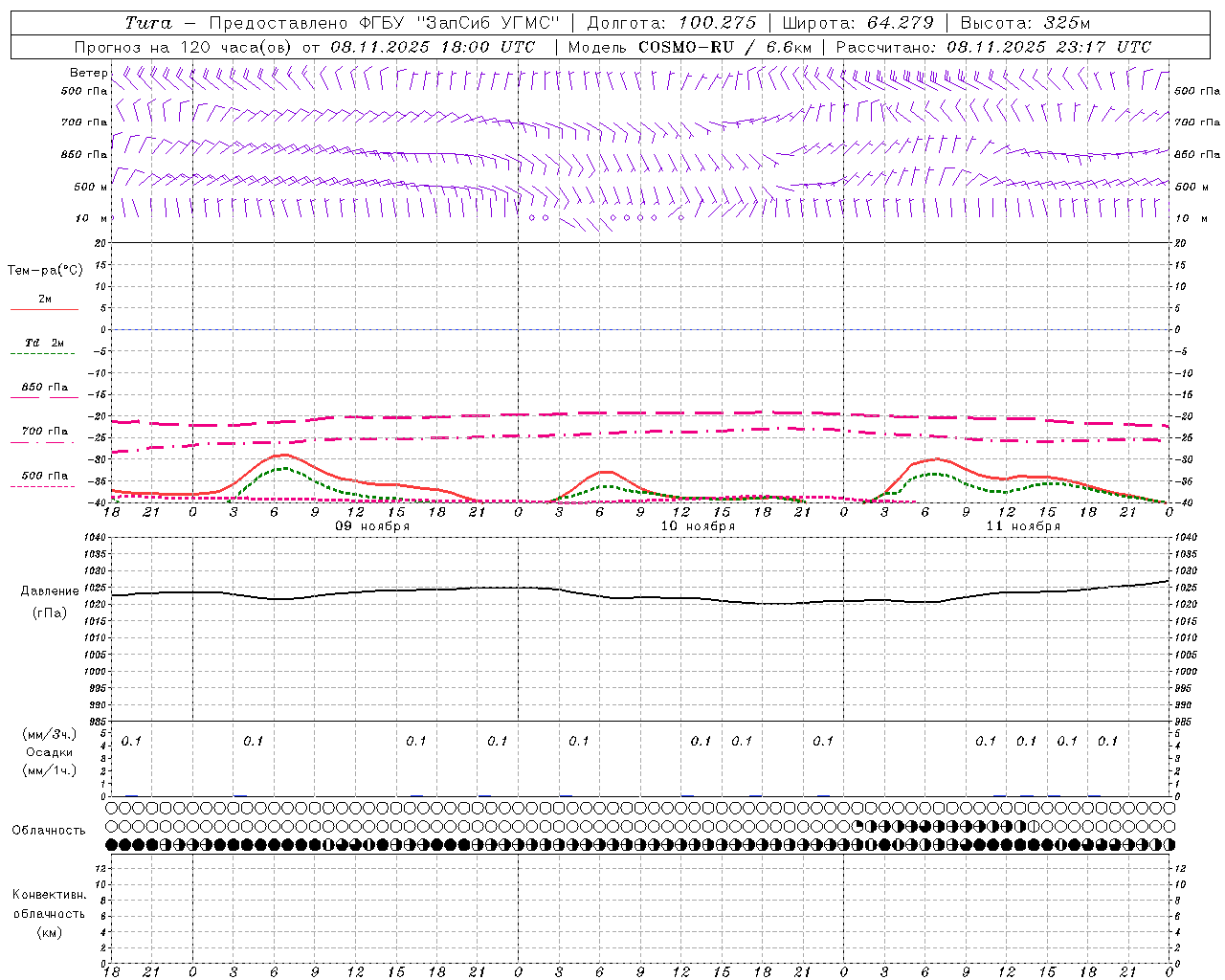Viewport: 1225px width, 980px height.
Task: Click the "Прогноз на 120 часа(ов)" forecast text
Action: coord(184,47)
